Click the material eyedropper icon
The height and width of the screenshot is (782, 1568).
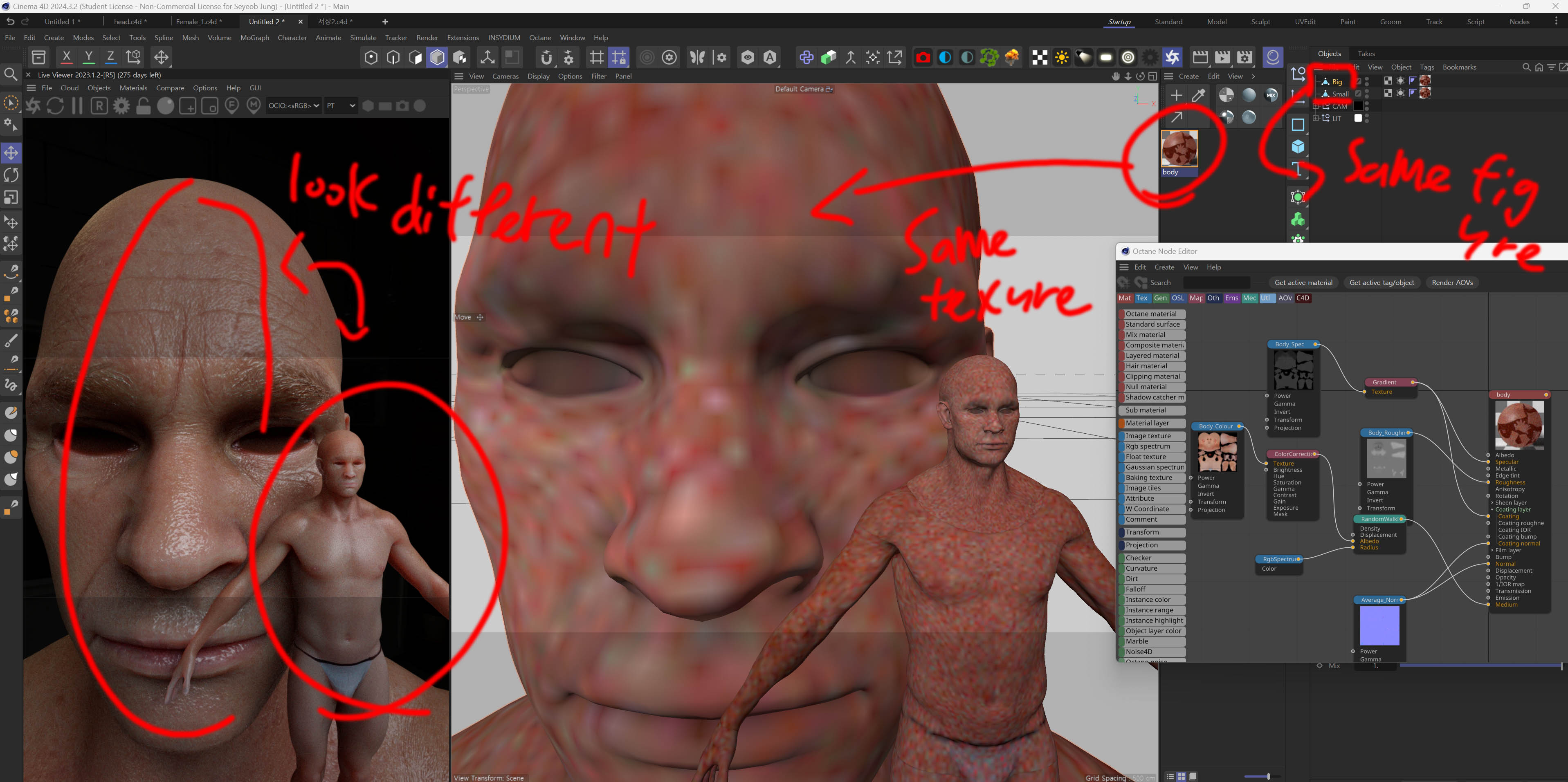click(x=1199, y=95)
